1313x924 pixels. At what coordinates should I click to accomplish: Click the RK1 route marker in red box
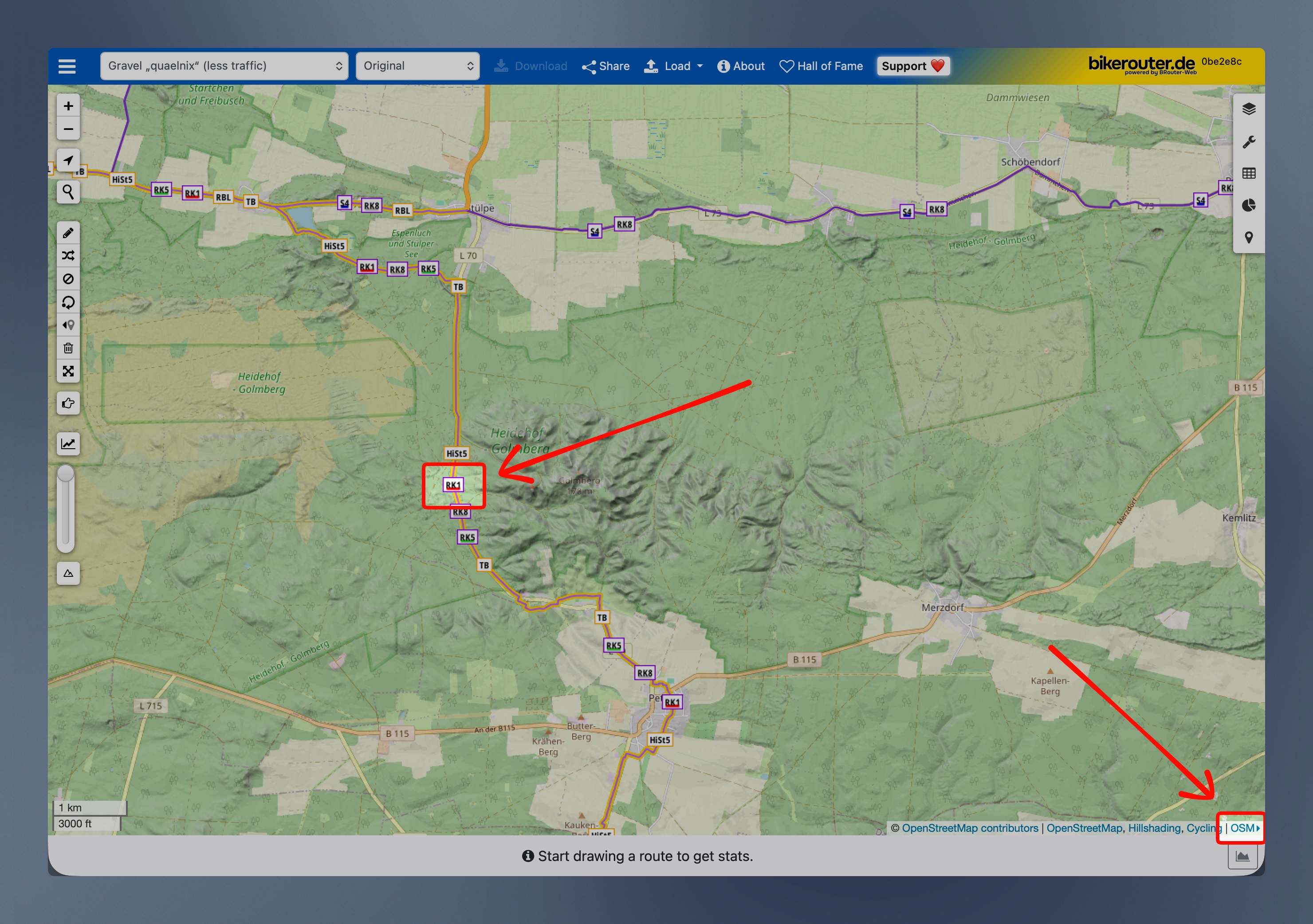(453, 485)
